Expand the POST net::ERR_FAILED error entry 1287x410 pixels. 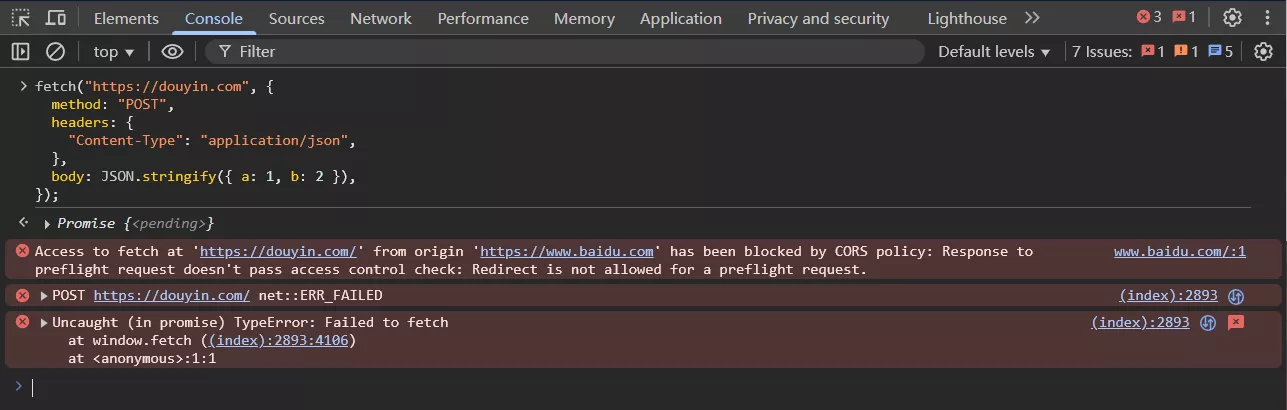pos(44,295)
